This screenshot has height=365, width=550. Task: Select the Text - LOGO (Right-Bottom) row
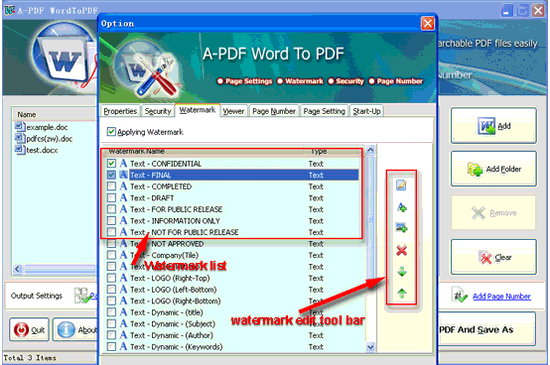pyautogui.click(x=232, y=301)
